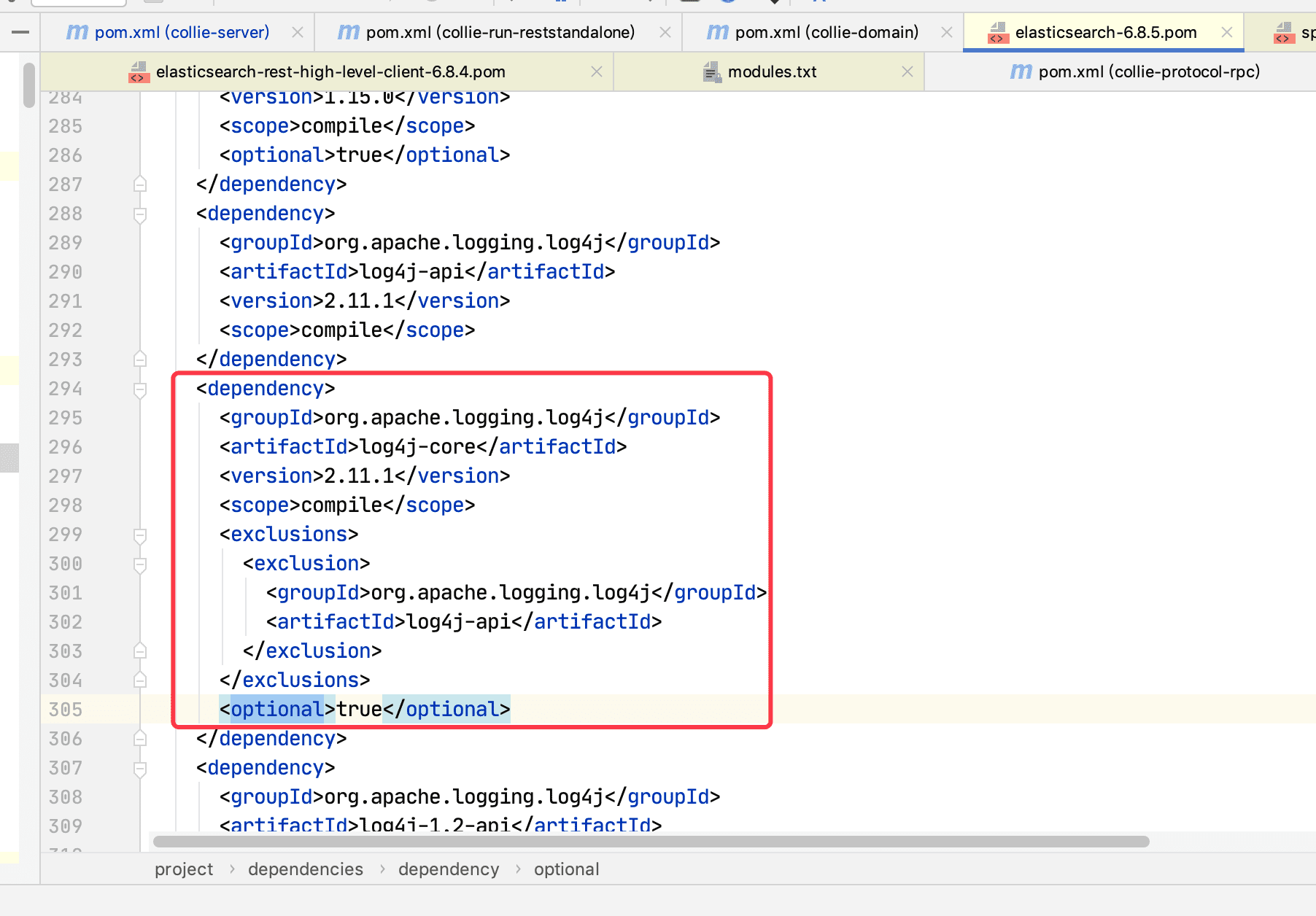Click text file icon of modules.txt tab
1316x916 pixels.
(x=711, y=71)
